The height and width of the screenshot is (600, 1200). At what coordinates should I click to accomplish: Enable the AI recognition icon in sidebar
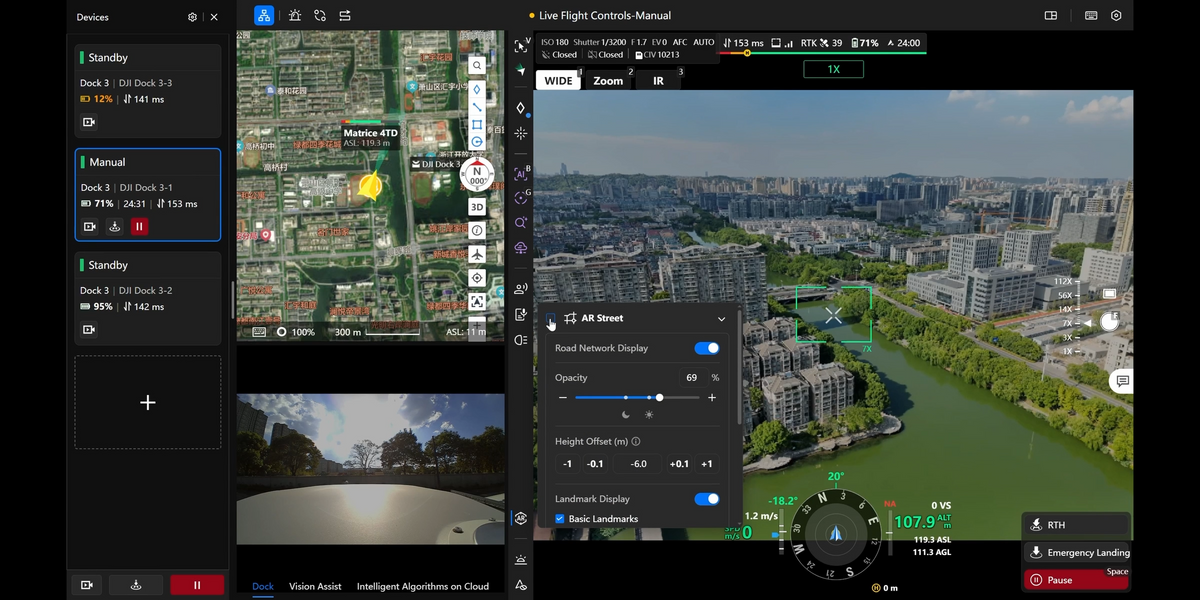520,174
